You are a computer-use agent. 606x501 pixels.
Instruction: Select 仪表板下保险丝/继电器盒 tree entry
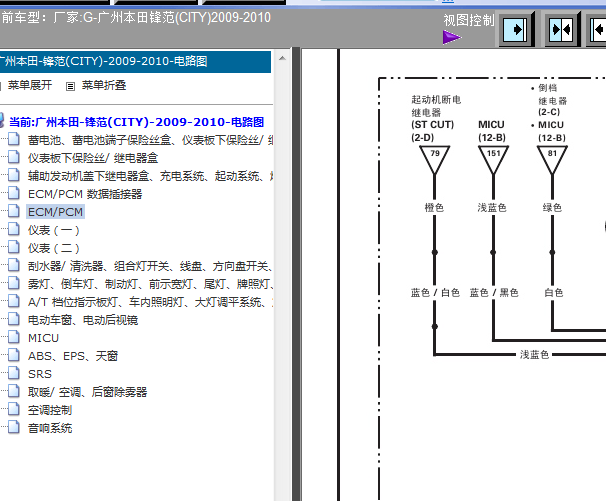tap(93, 158)
